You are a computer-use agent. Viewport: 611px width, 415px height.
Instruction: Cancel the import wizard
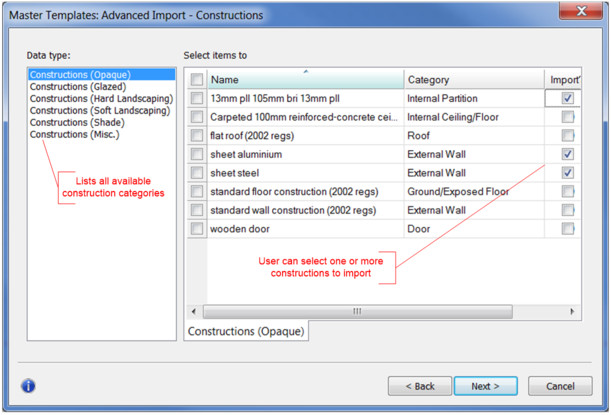[x=560, y=386]
